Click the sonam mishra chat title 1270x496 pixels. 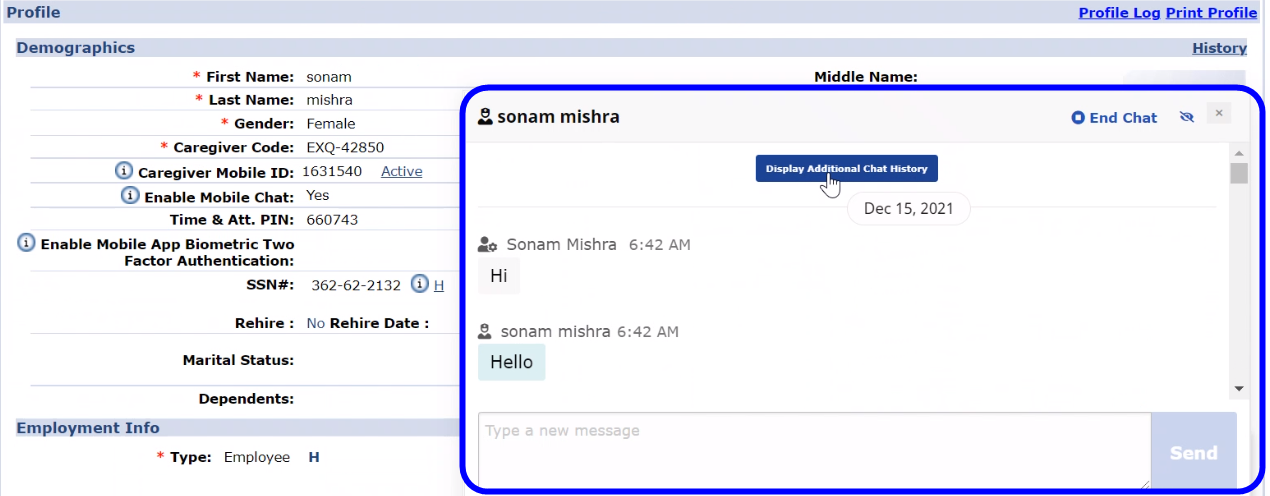(558, 117)
